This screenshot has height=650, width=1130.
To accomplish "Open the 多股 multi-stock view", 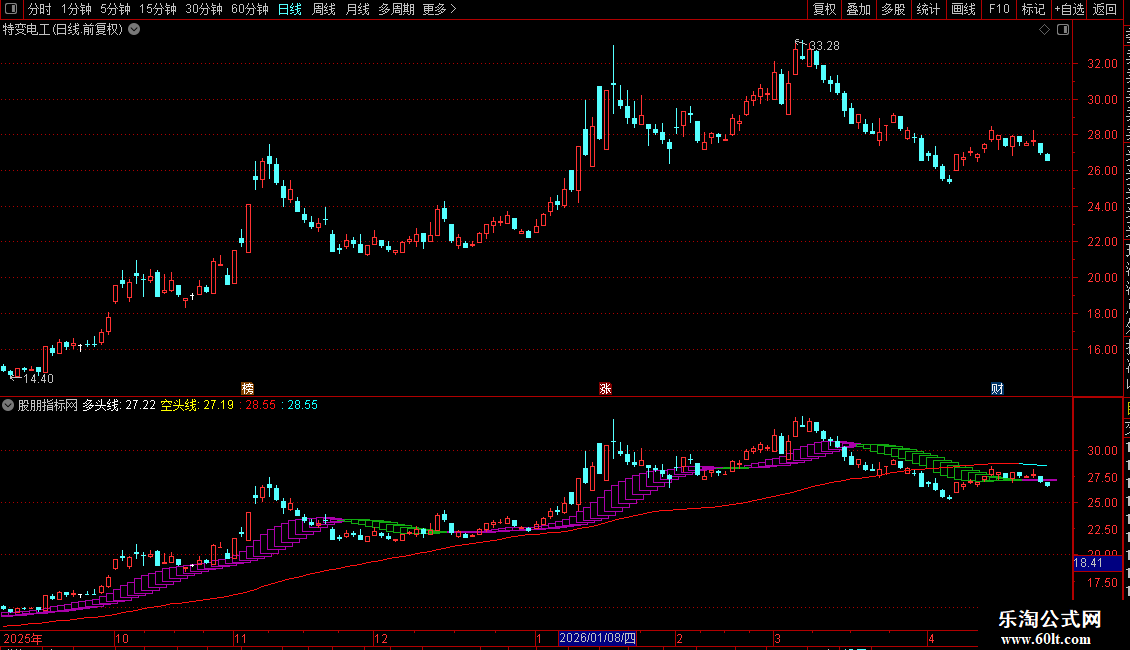I will (x=893, y=9).
